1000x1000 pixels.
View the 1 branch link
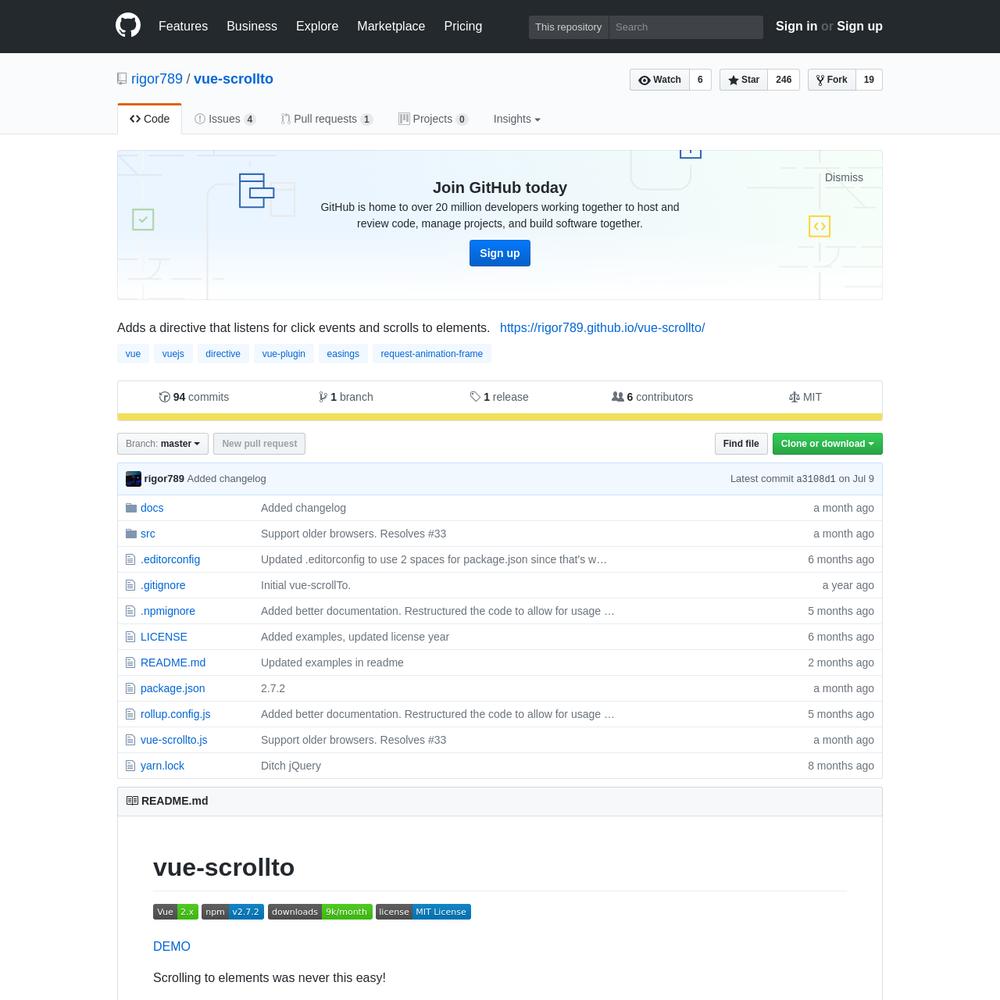point(346,397)
